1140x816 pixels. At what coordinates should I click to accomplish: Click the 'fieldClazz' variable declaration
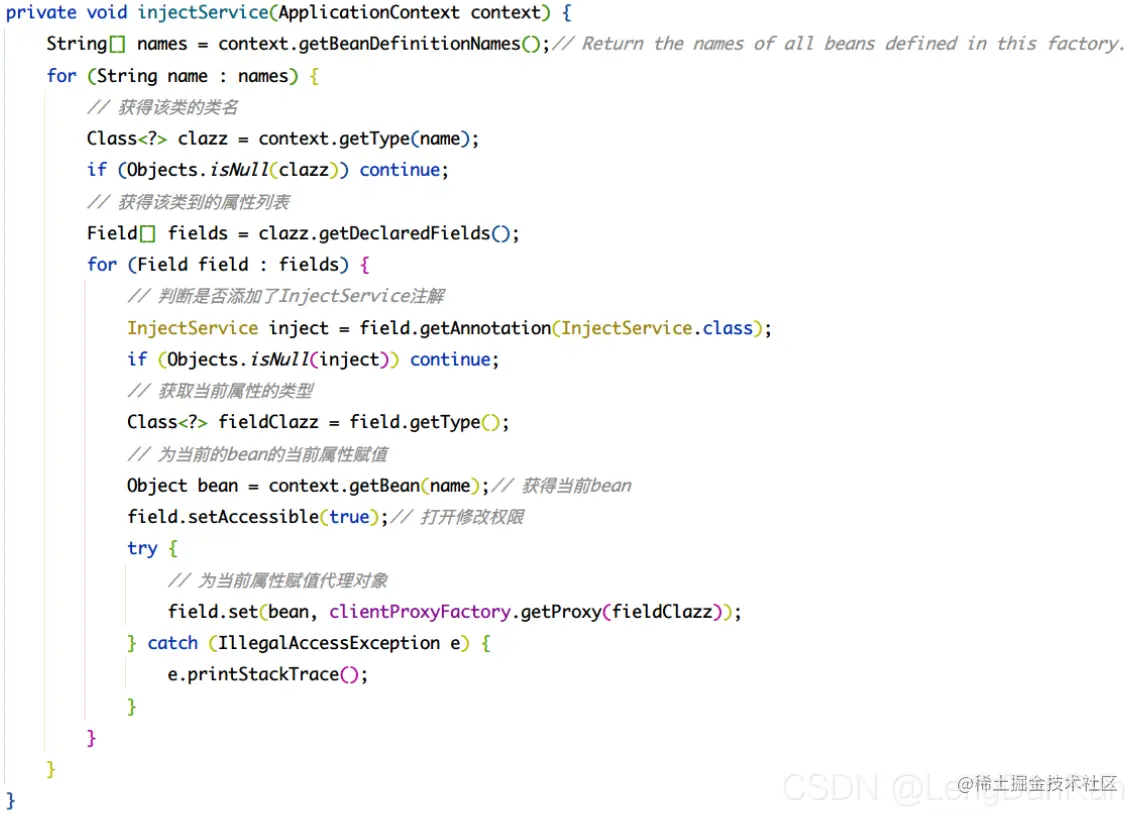click(268, 422)
